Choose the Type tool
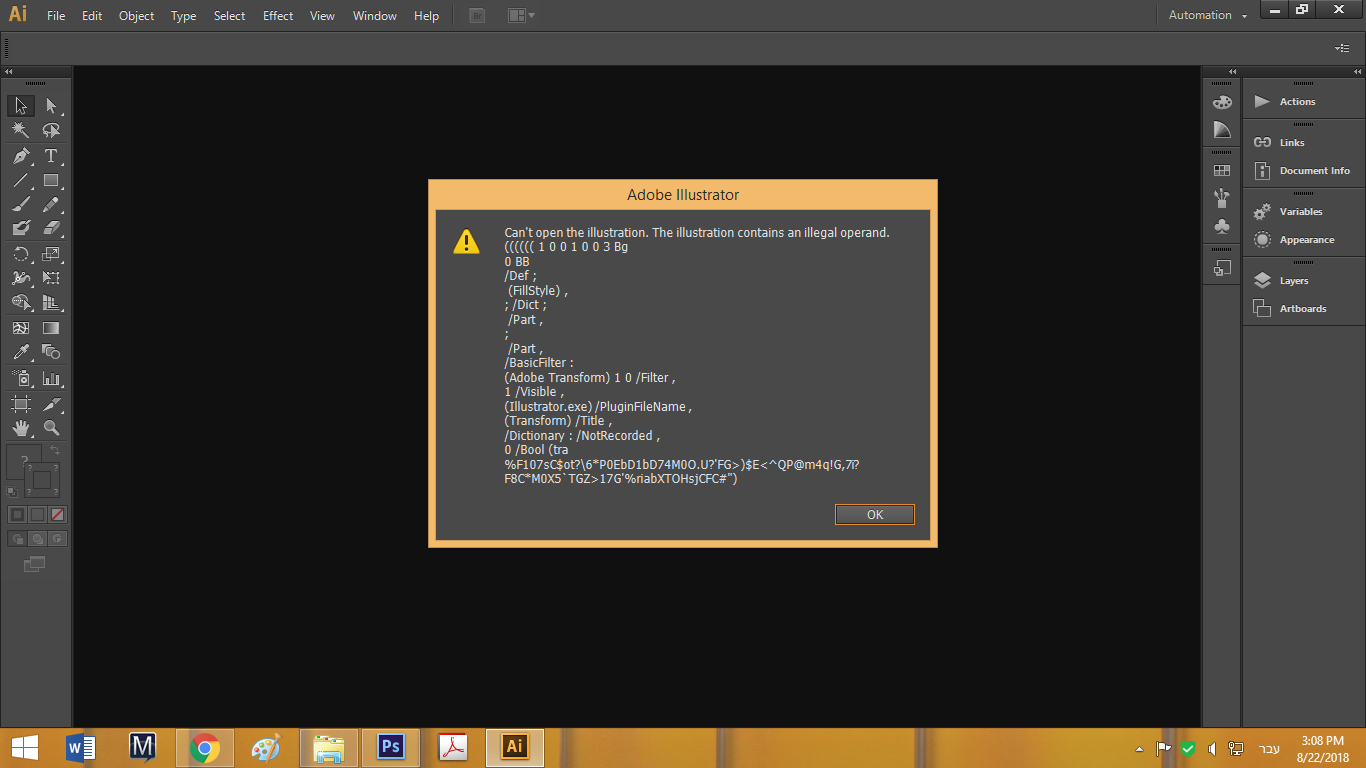1366x768 pixels. 51,156
